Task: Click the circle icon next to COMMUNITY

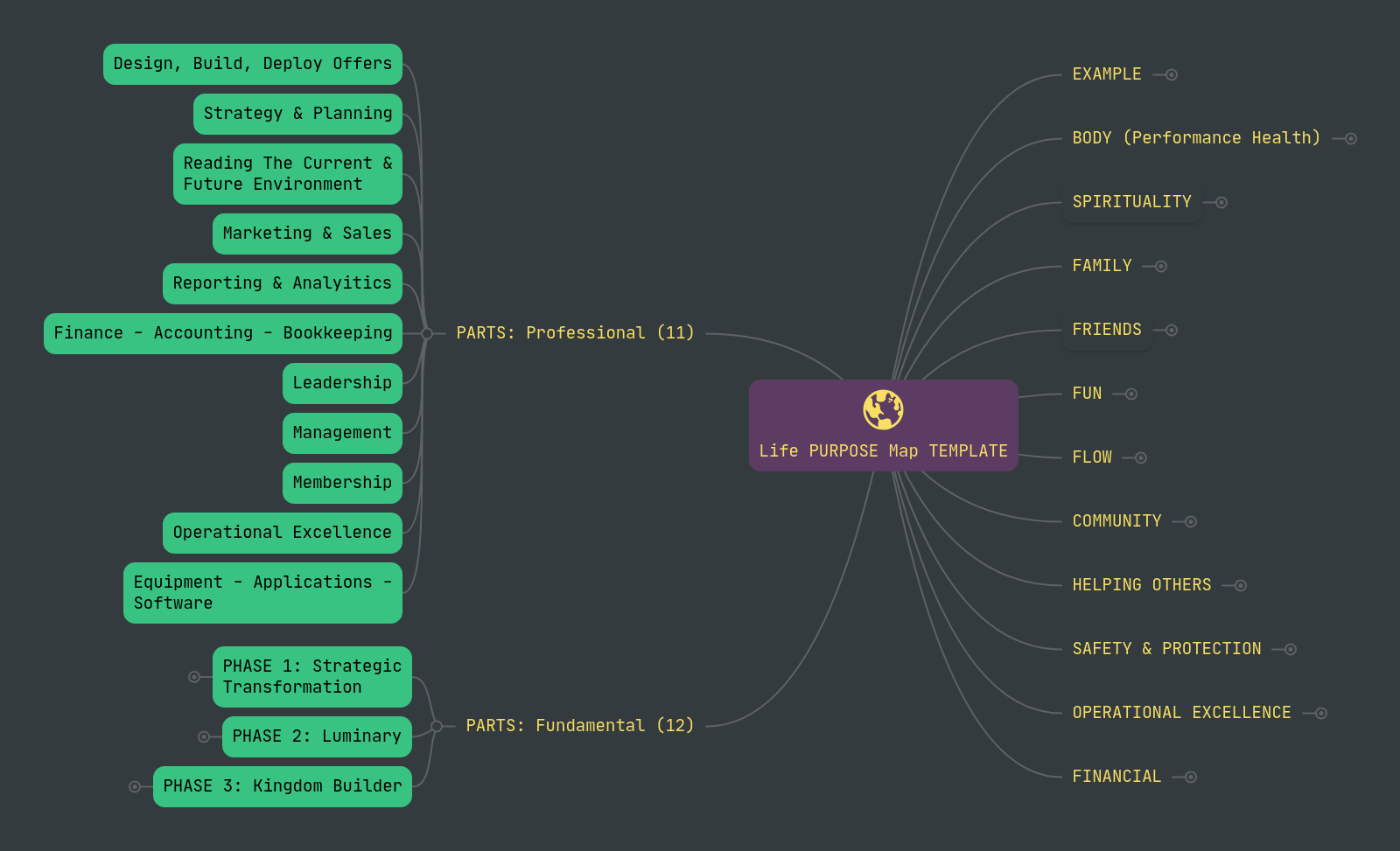Action: pyautogui.click(x=1190, y=520)
